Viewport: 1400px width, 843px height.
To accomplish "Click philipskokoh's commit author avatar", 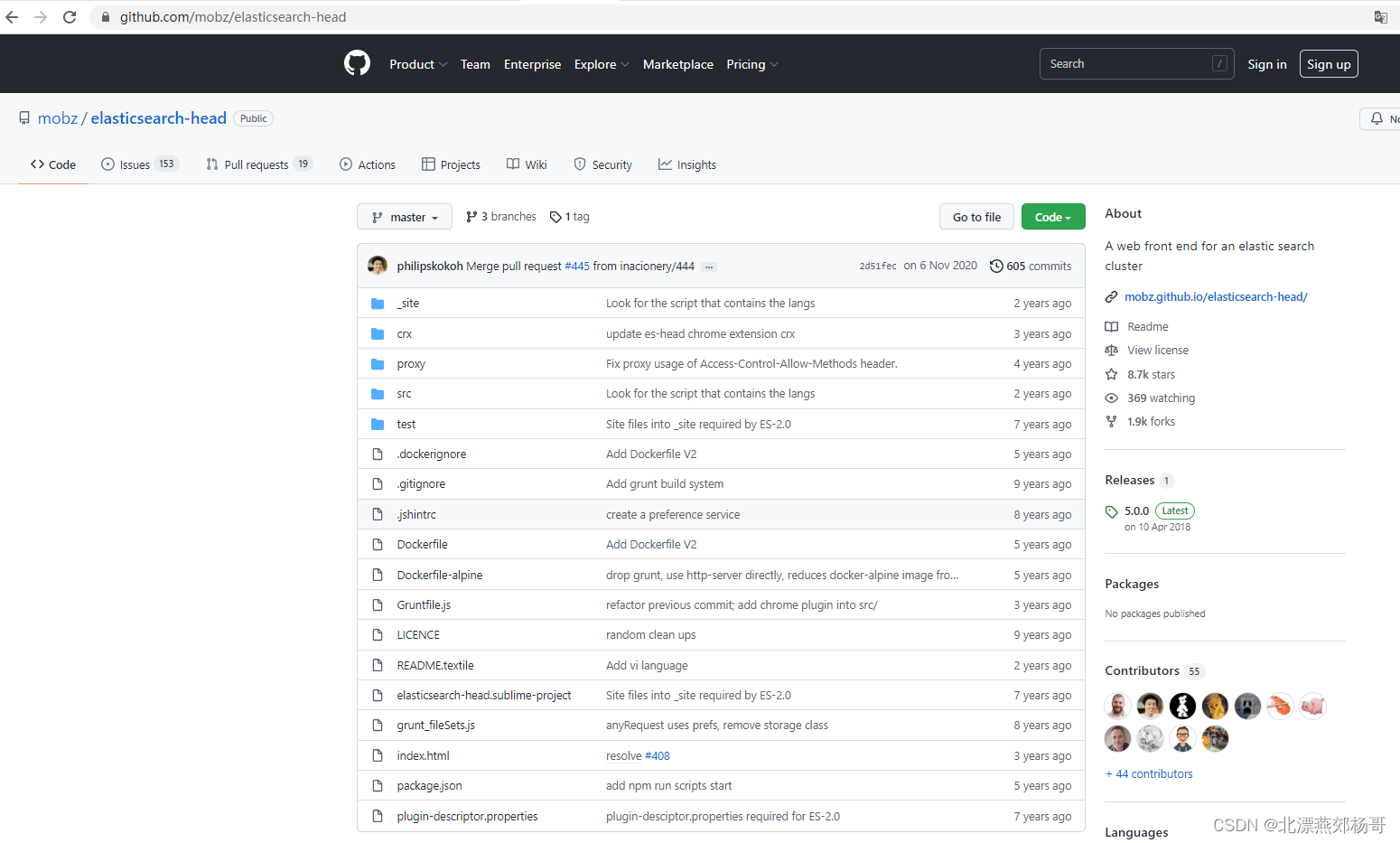I will [378, 266].
